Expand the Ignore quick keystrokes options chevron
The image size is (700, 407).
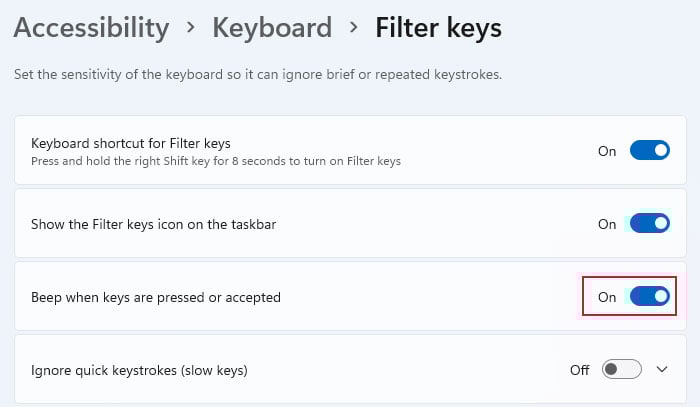662,370
